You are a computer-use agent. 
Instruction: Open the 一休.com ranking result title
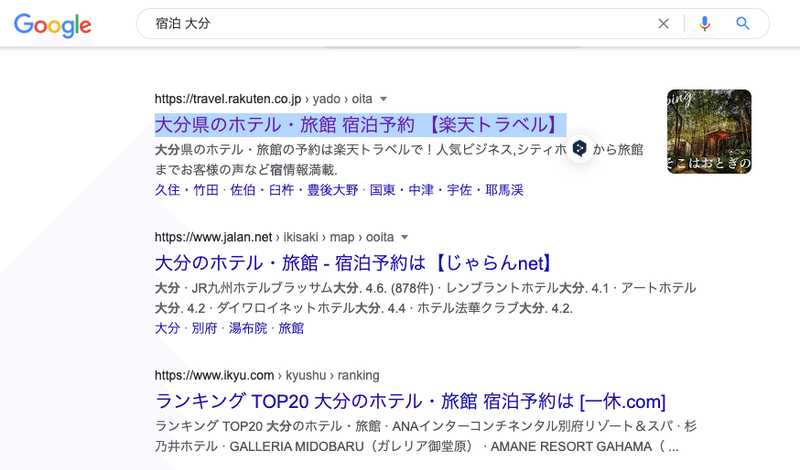[410, 402]
